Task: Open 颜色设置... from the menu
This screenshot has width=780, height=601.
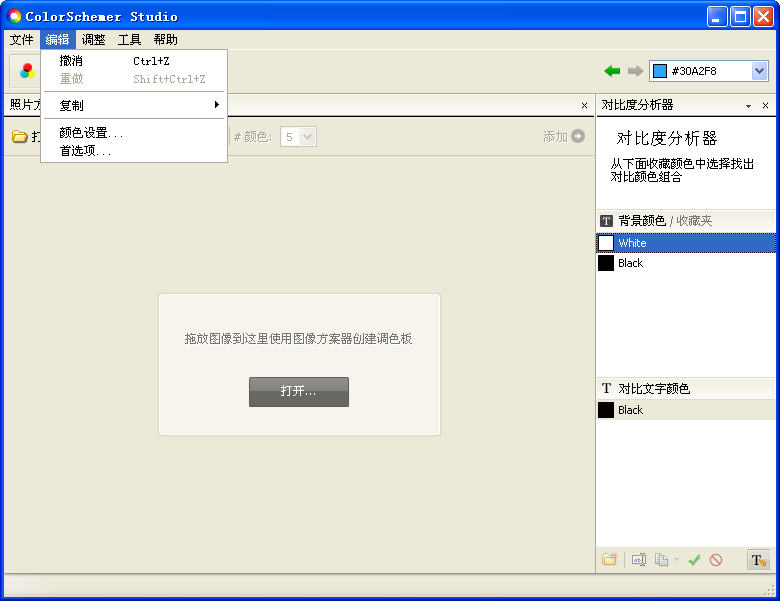Action: [x=134, y=133]
